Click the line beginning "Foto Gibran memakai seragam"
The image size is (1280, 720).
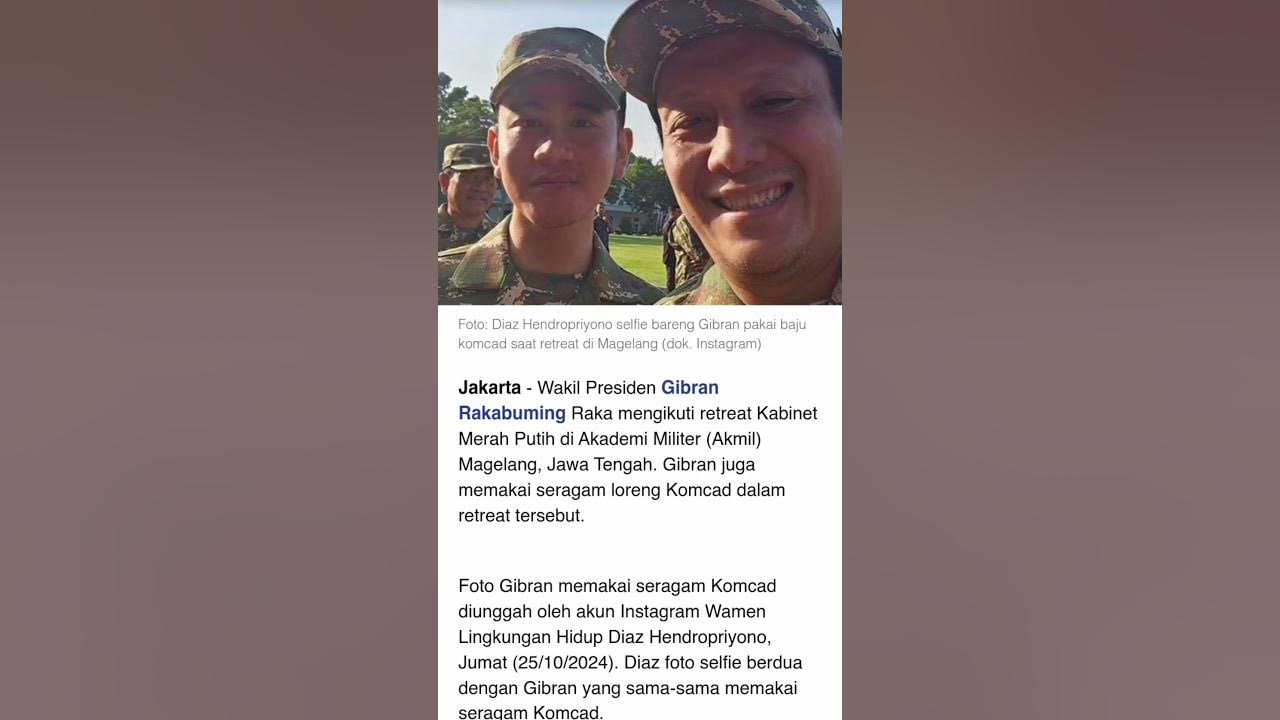(x=617, y=586)
